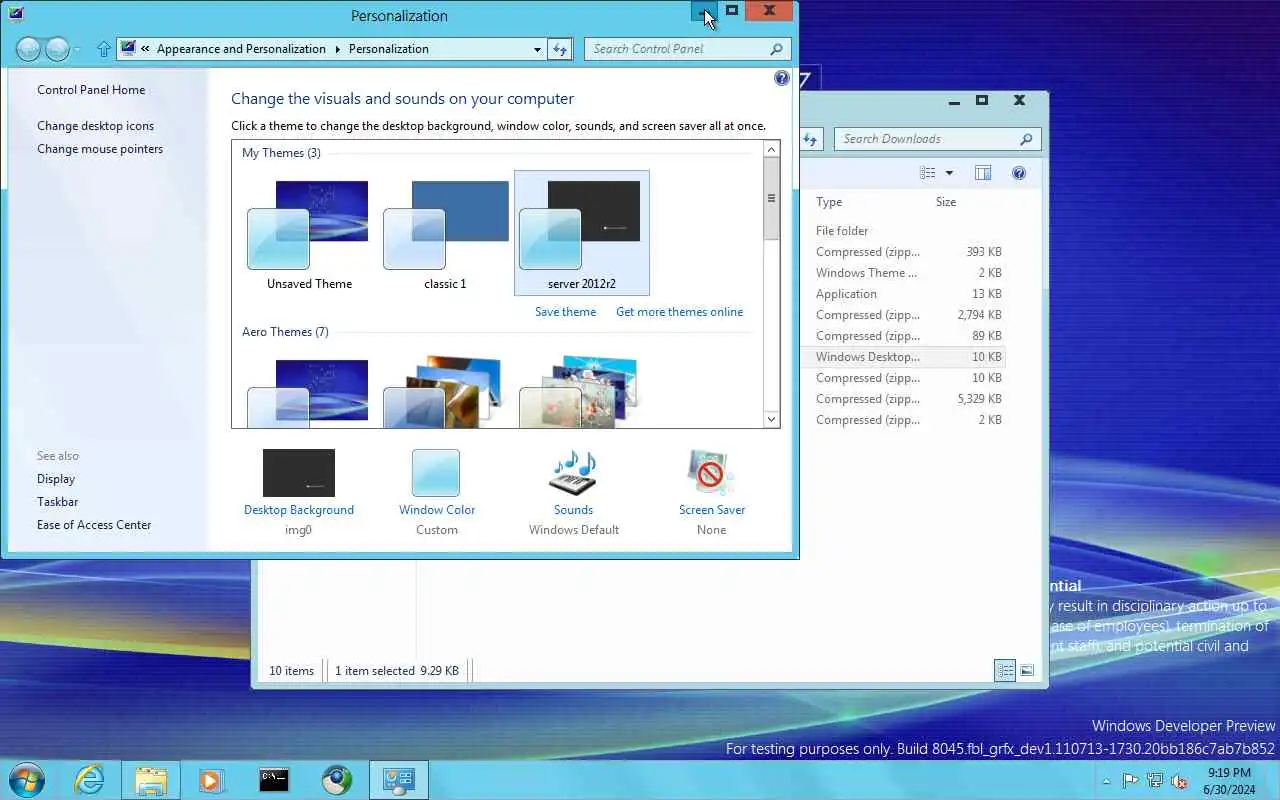Click Size column header in Downloads window

point(946,202)
